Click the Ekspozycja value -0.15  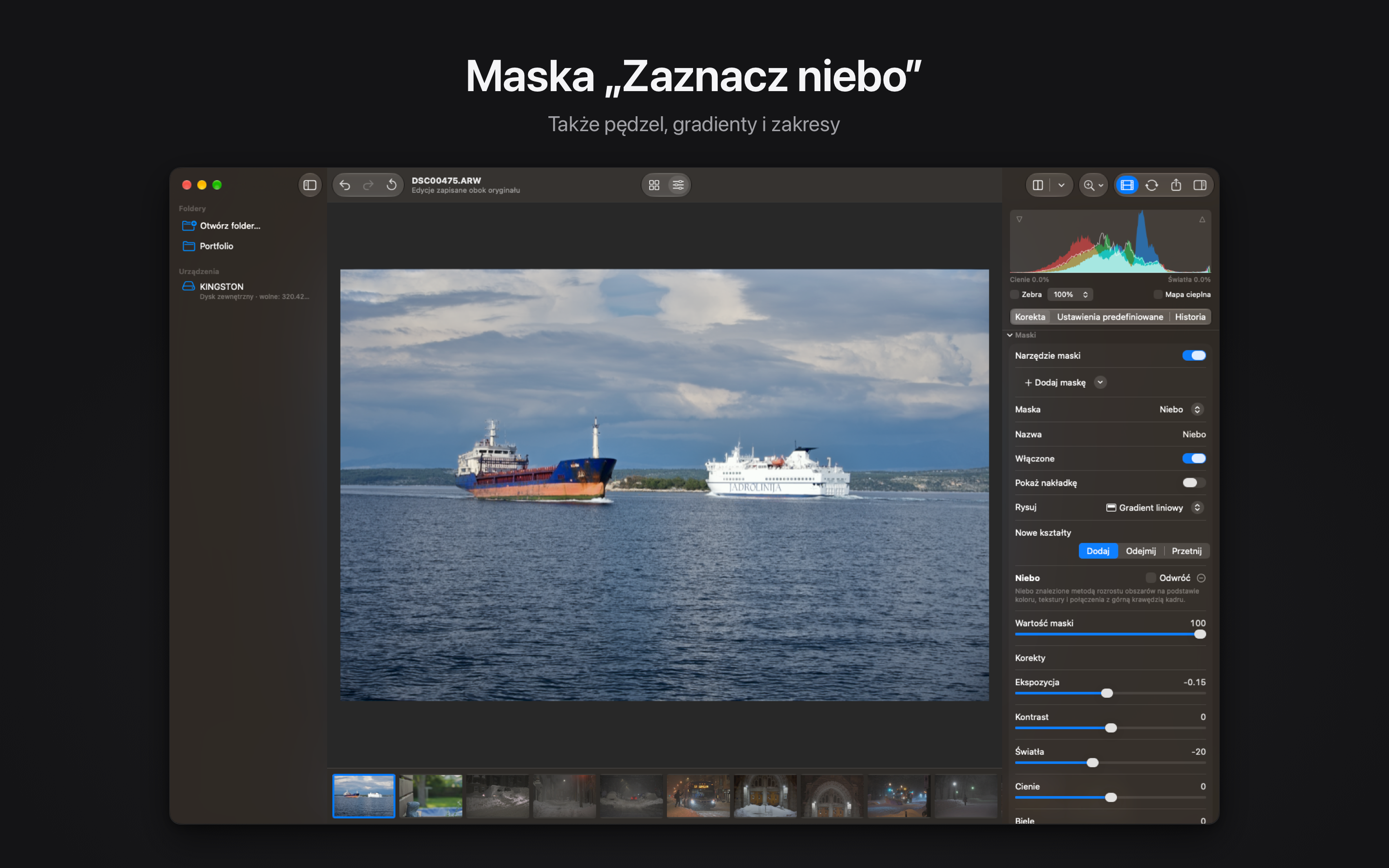1194,682
